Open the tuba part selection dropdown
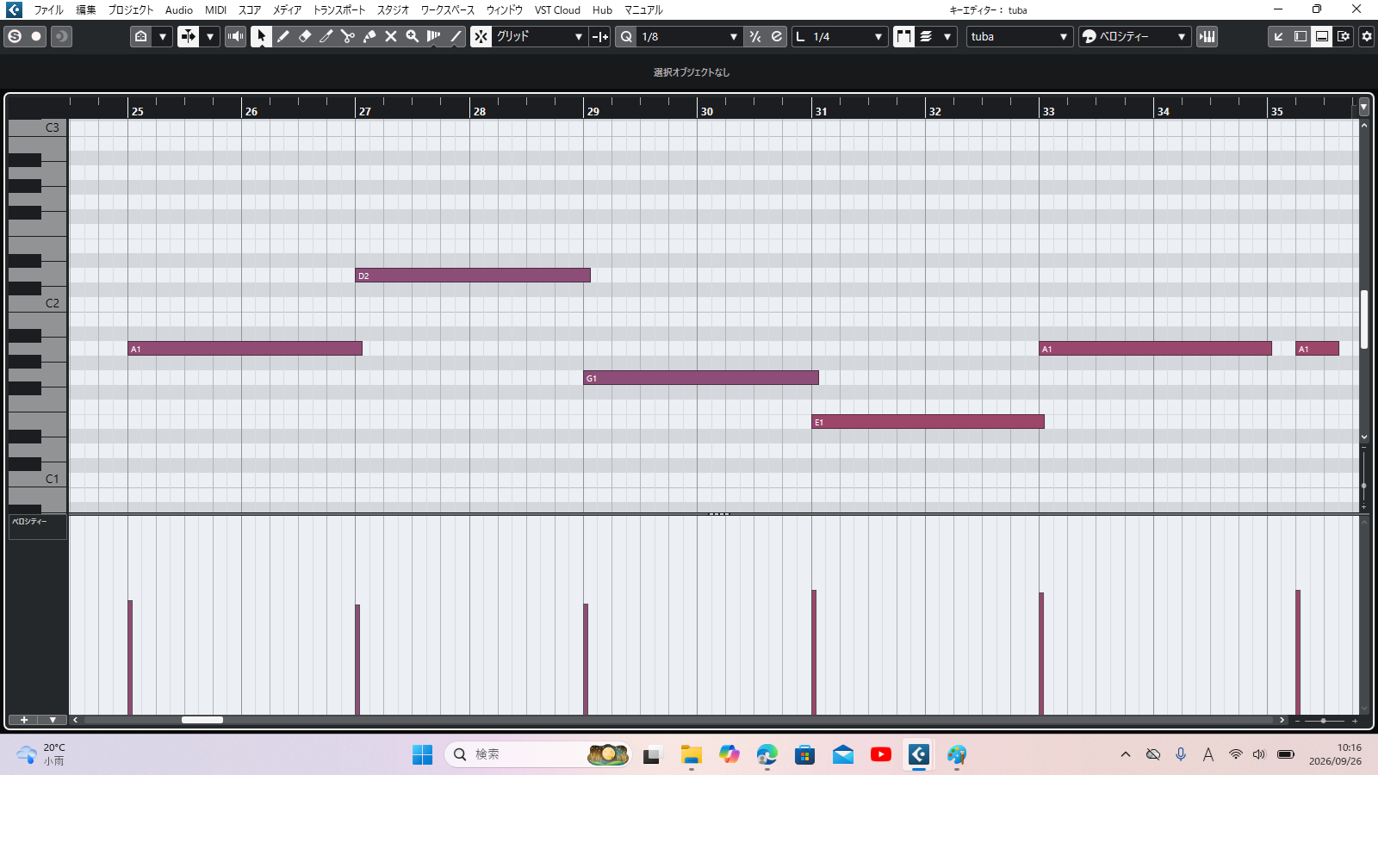The image size is (1378, 868). tap(1019, 36)
